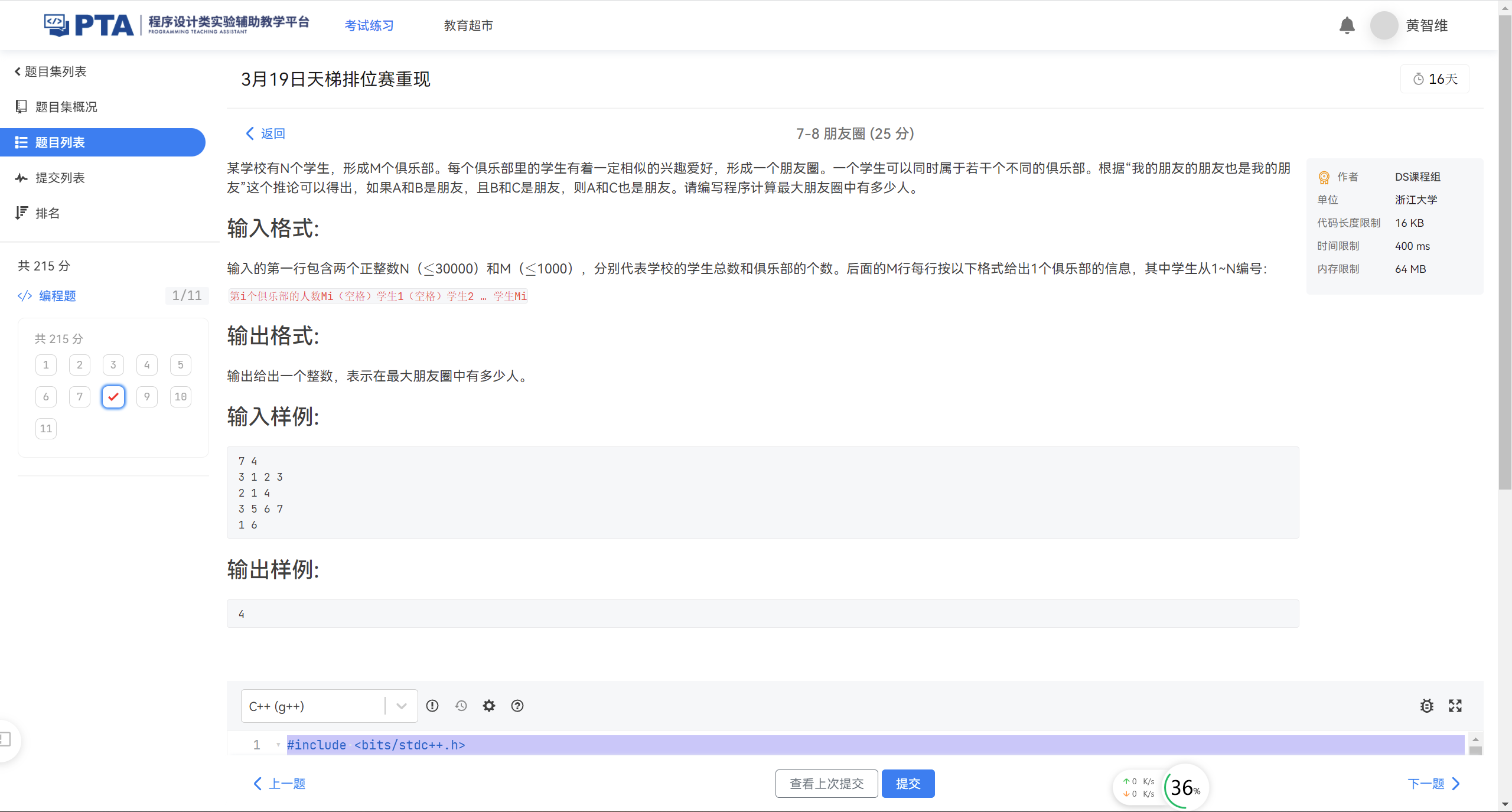Open editor settings gear icon

point(489,706)
